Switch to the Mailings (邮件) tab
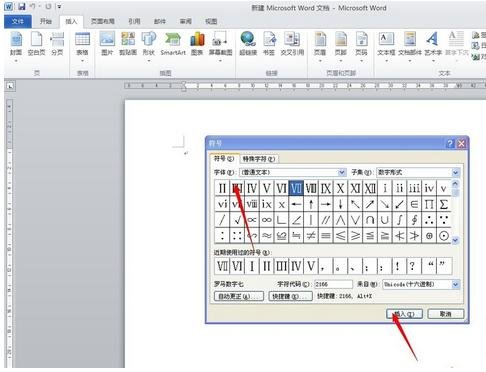 [x=160, y=21]
